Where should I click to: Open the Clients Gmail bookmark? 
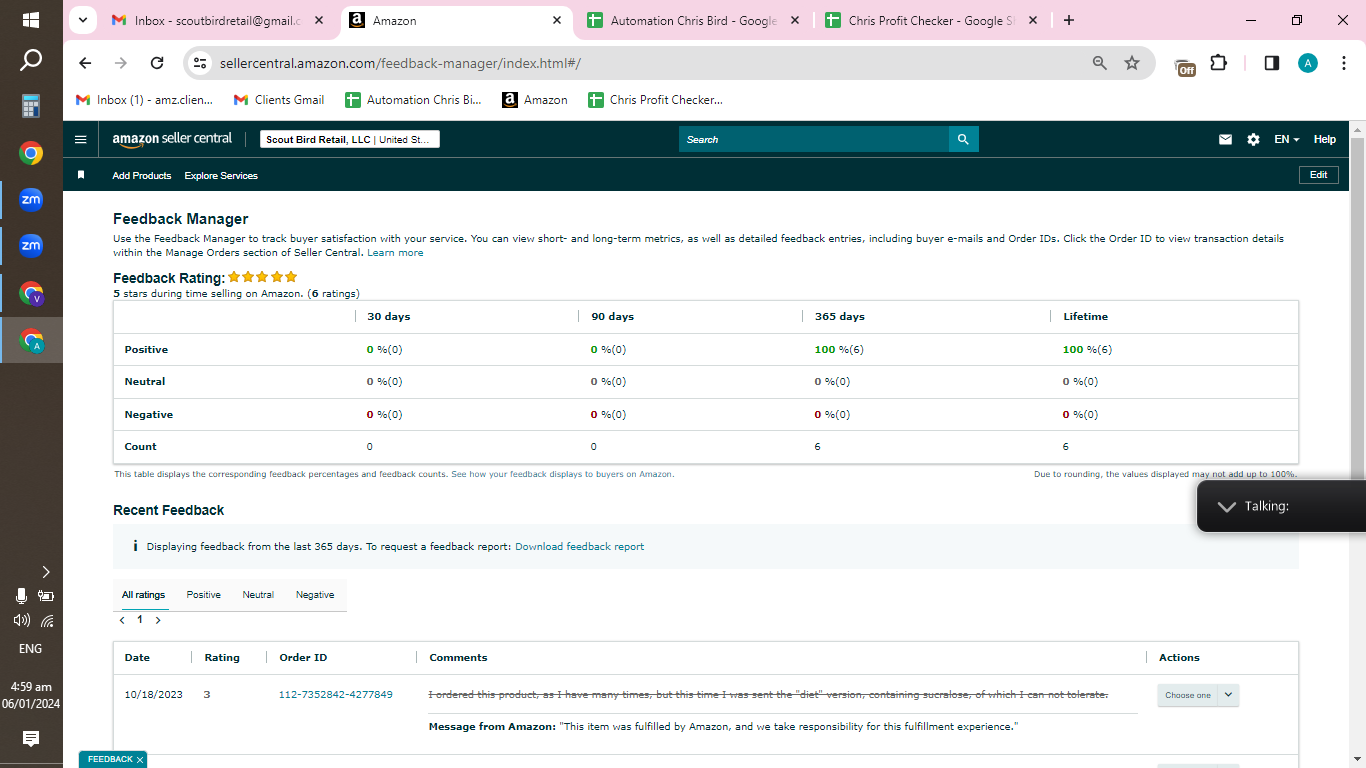click(279, 100)
